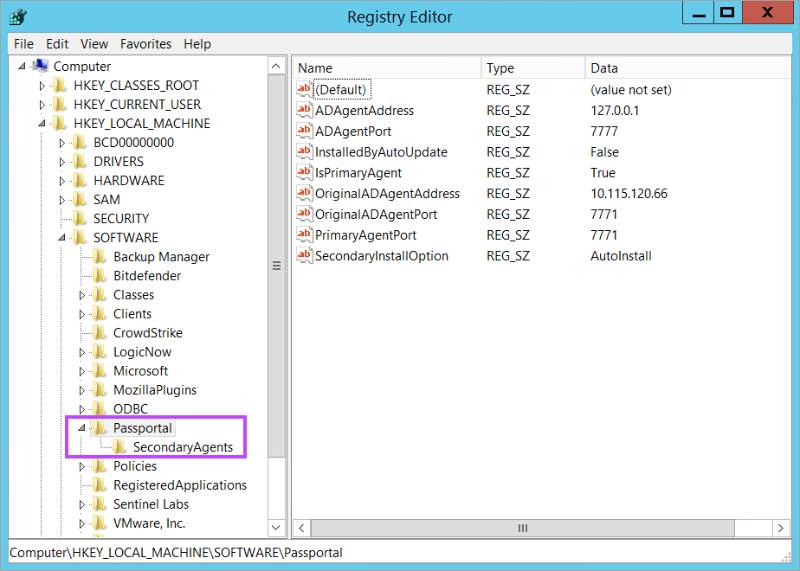This screenshot has height=571, width=800.
Task: Select the MozillaPlugins key
Action: pyautogui.click(x=155, y=390)
